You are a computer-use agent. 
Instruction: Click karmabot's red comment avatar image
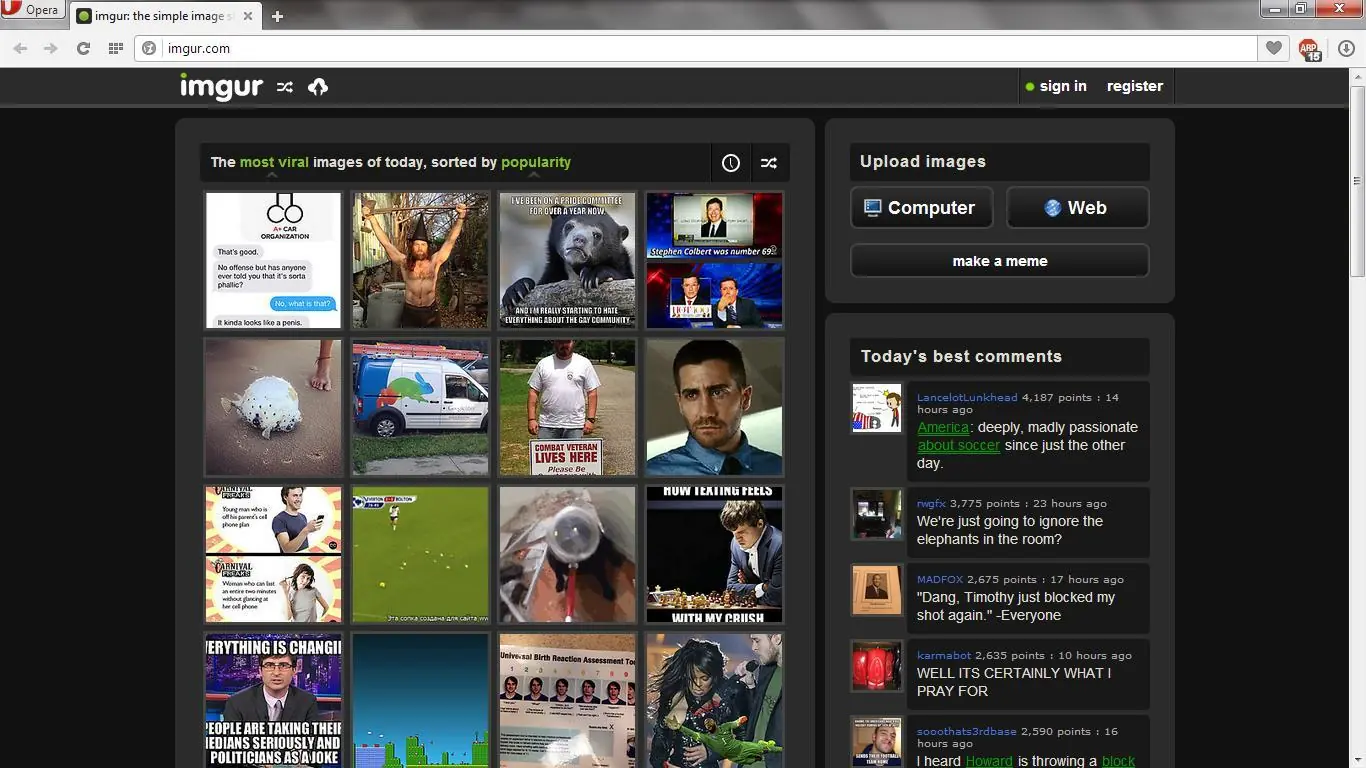(876, 666)
